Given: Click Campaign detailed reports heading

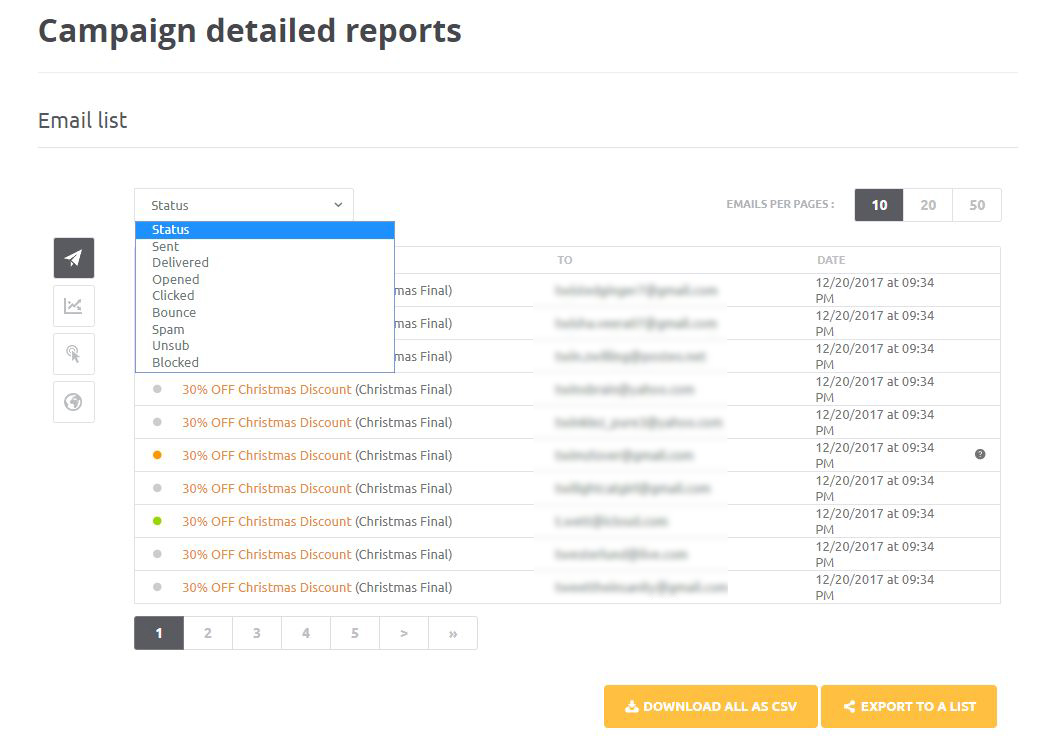Looking at the screenshot, I should click(250, 31).
